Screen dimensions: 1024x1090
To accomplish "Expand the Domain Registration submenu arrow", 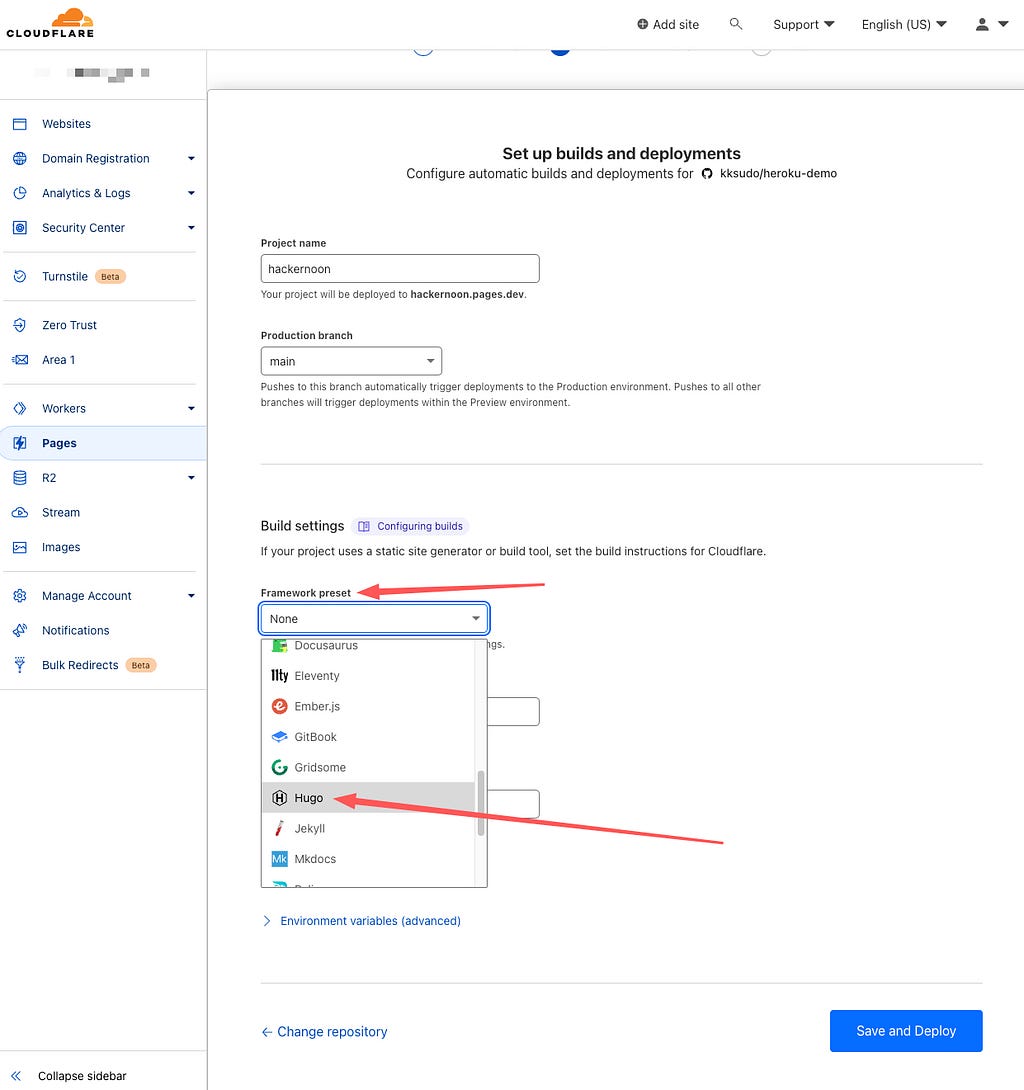I will [x=191, y=158].
